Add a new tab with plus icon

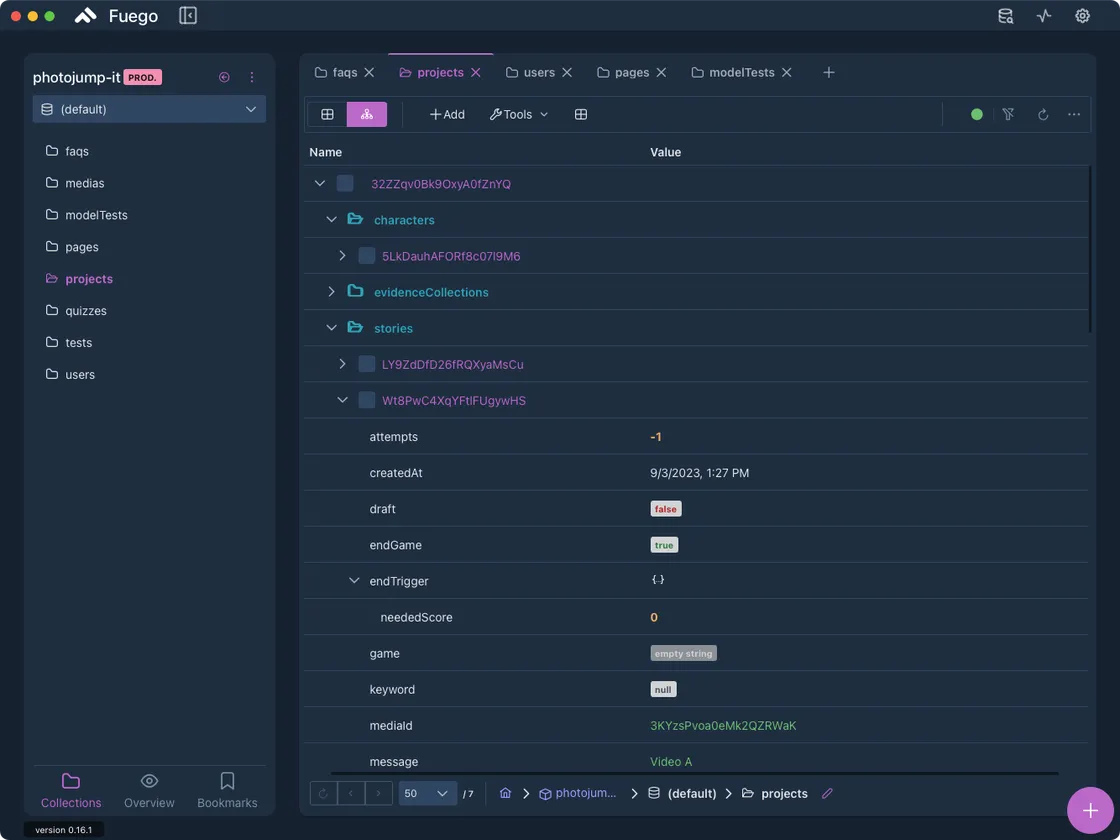[829, 72]
